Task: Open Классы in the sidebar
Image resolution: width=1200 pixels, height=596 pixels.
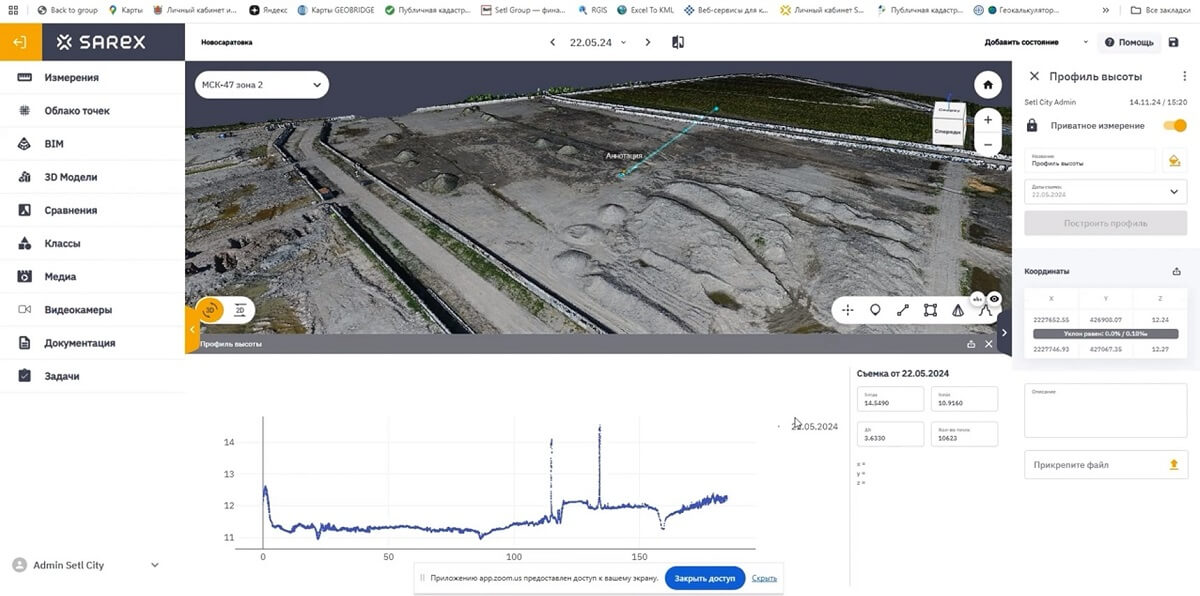Action: tap(92, 243)
